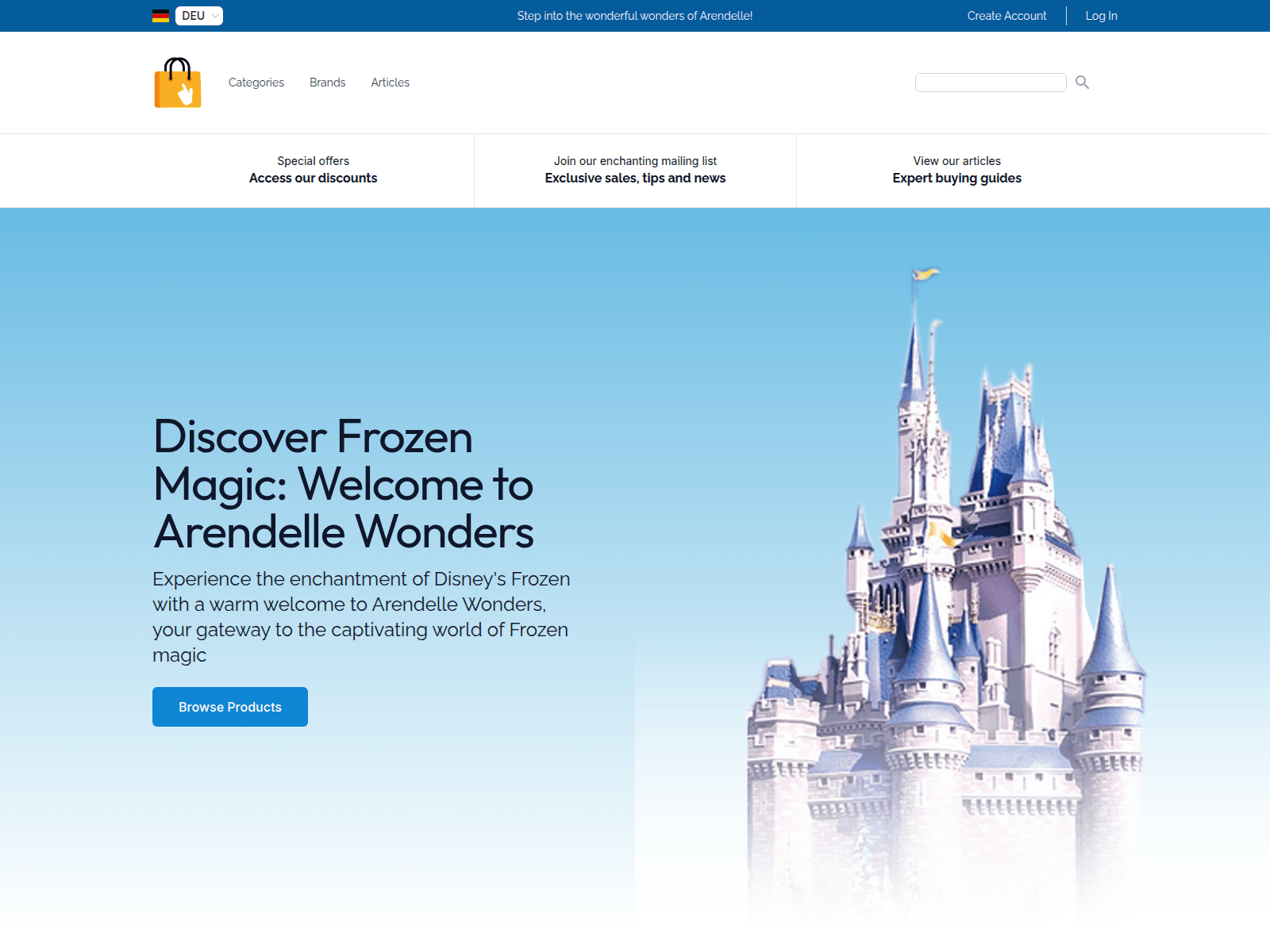View Expert buying guides panel
Screen dimensions: 1270x952
(x=956, y=170)
